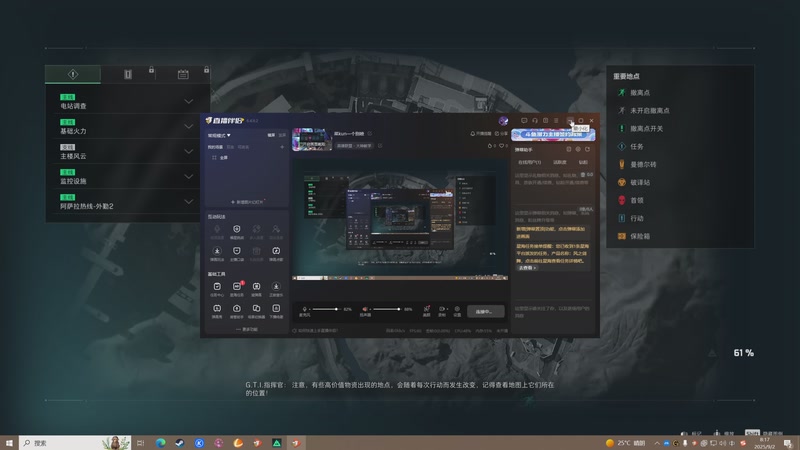This screenshot has height=450, width=800.
Task: Open the 弹幕玩法 star icon tool
Action: pos(217,253)
